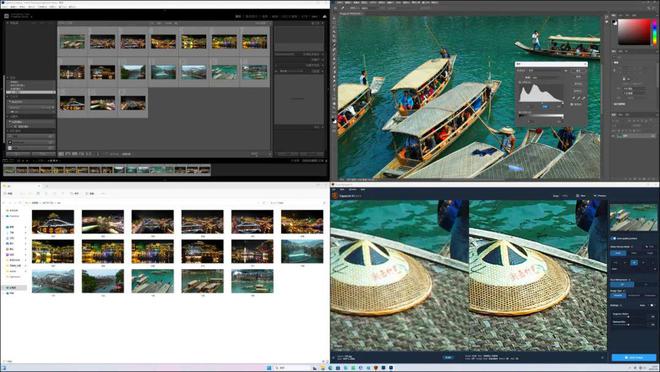Screen dimensions: 660x372
Task: Open the File menu in Photoshop
Action: [x=340, y=3]
